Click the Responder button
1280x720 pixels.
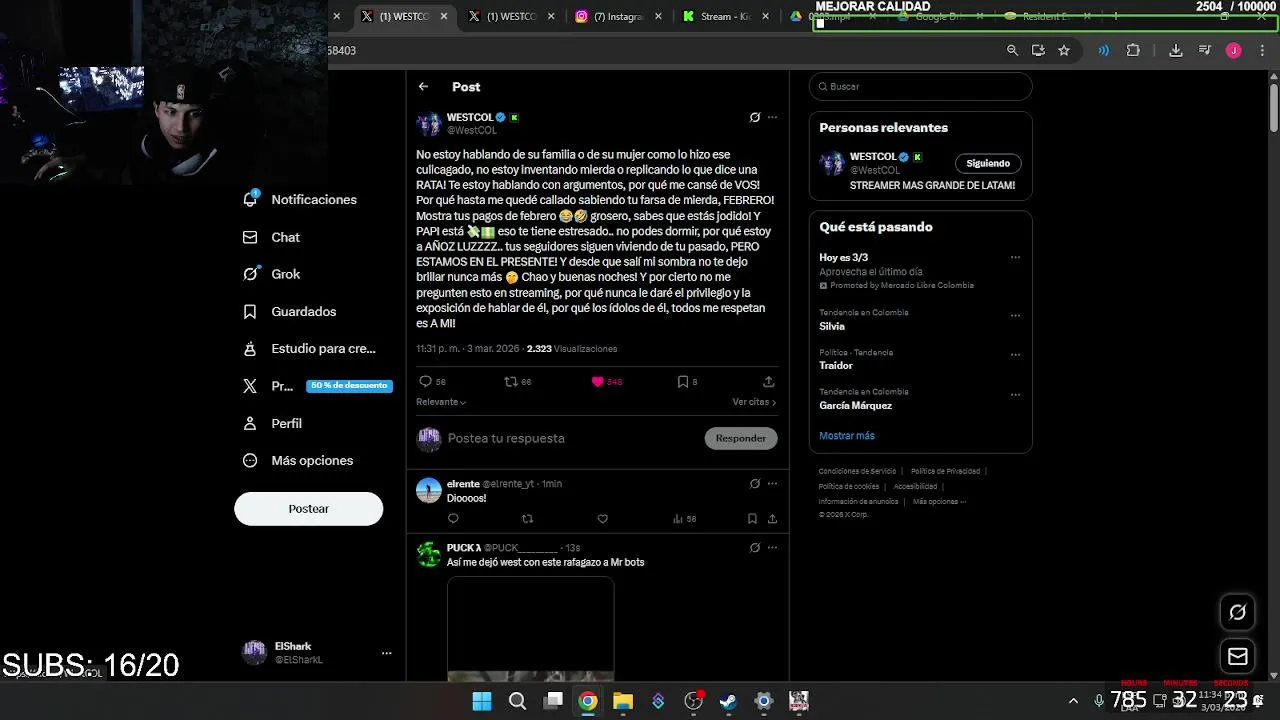(741, 438)
